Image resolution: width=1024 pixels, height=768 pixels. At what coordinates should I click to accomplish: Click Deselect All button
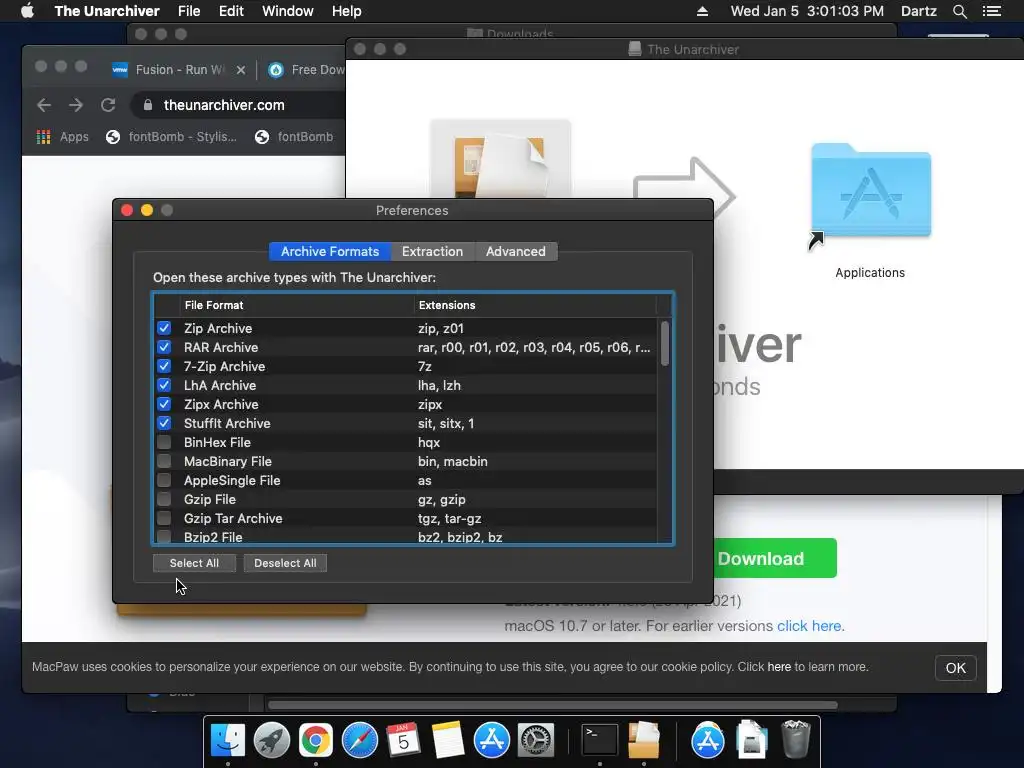(x=285, y=563)
